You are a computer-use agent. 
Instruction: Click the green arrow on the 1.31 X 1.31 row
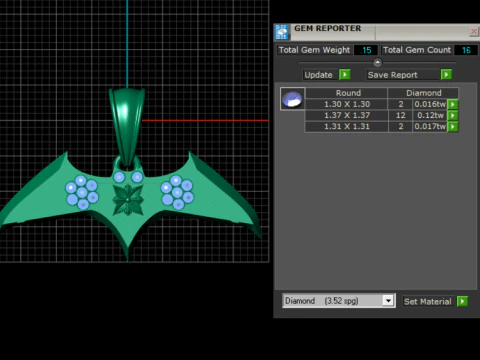[x=453, y=127]
